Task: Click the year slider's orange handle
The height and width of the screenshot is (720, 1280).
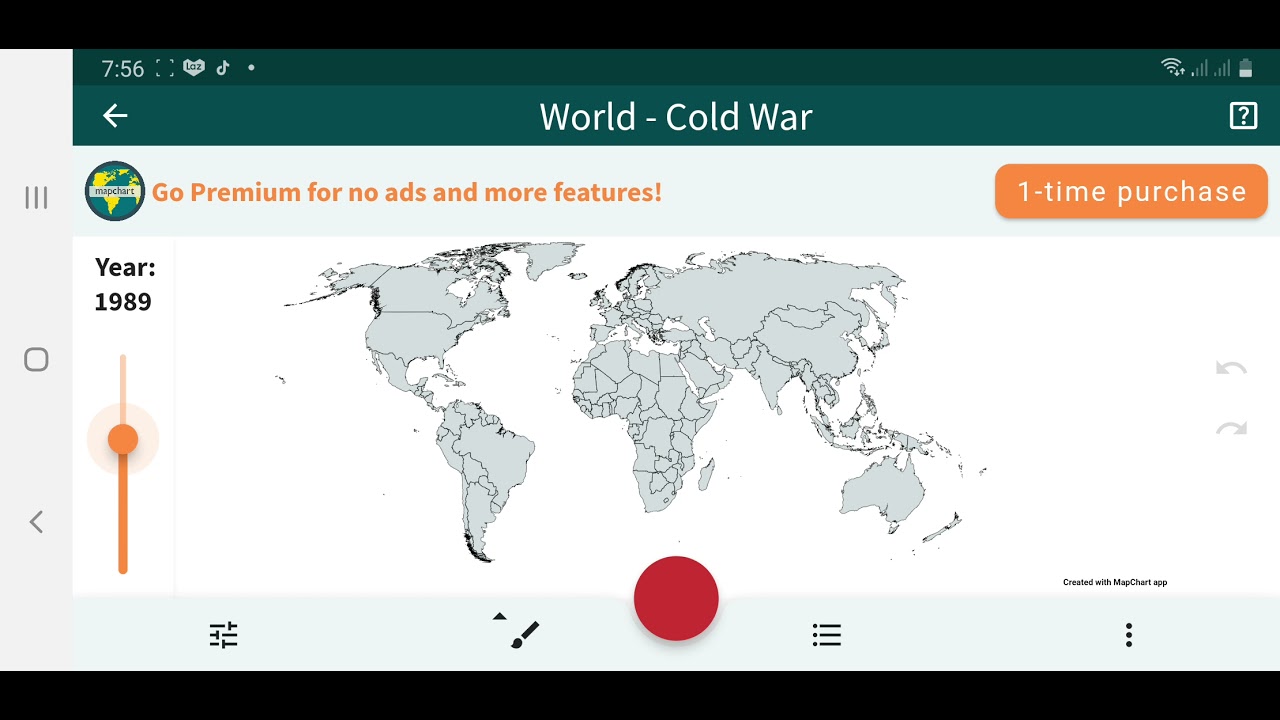Action: tap(123, 439)
